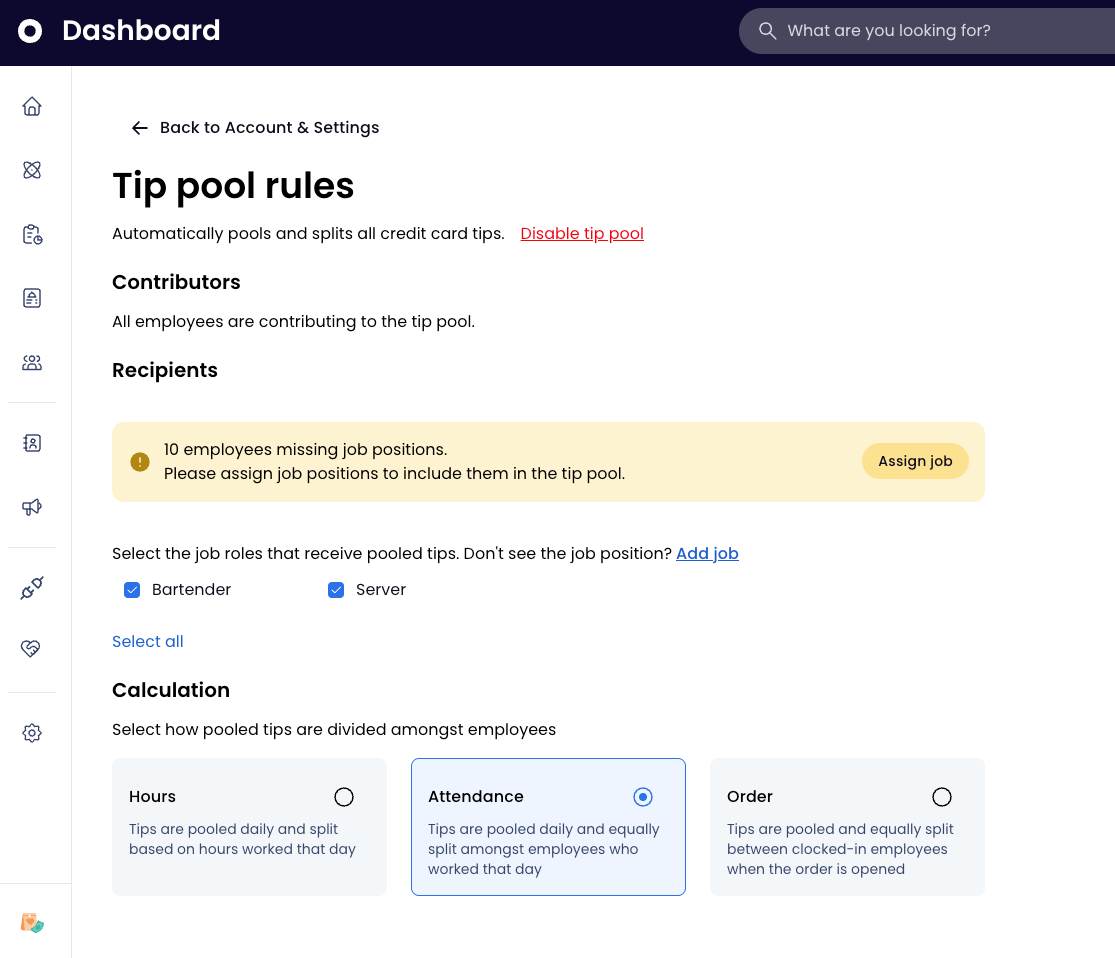Viewport: 1115px width, 958px height.
Task: Select the Hours calculation radio button
Action: click(x=344, y=797)
